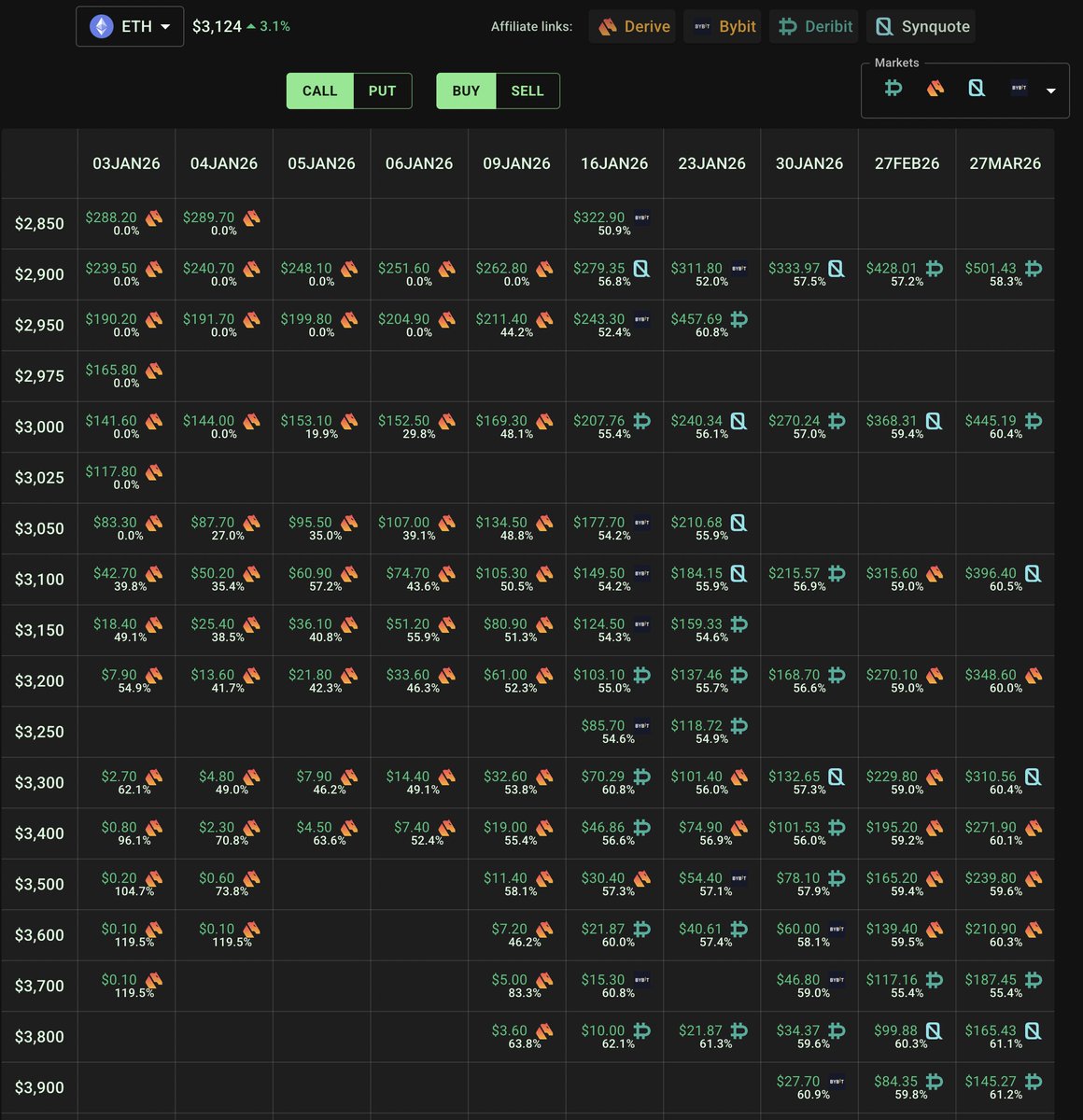Click the Deribit icon beside $457.69
The width and height of the screenshot is (1083, 1120).
coord(738,319)
